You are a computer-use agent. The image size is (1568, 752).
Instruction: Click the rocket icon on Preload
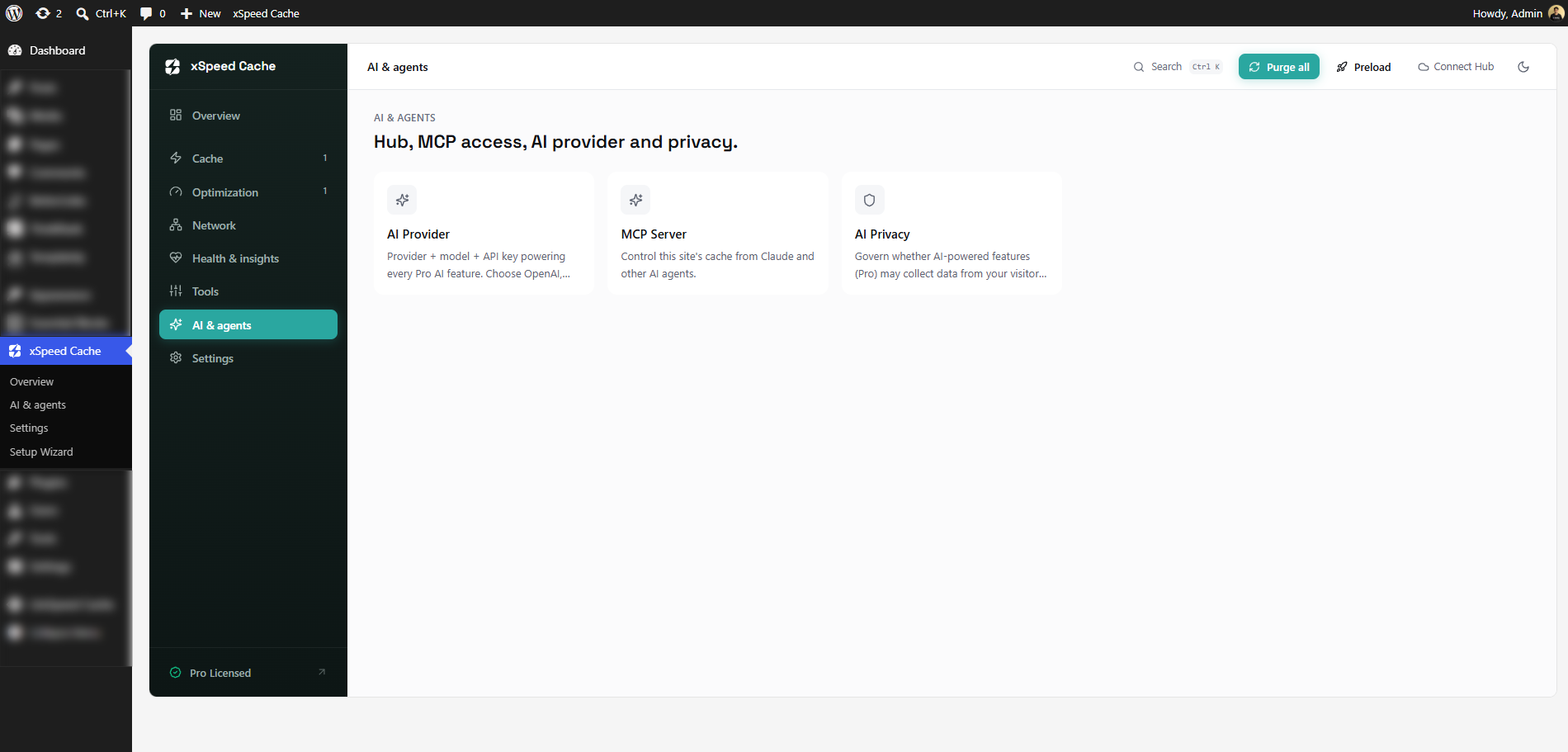pos(1342,67)
